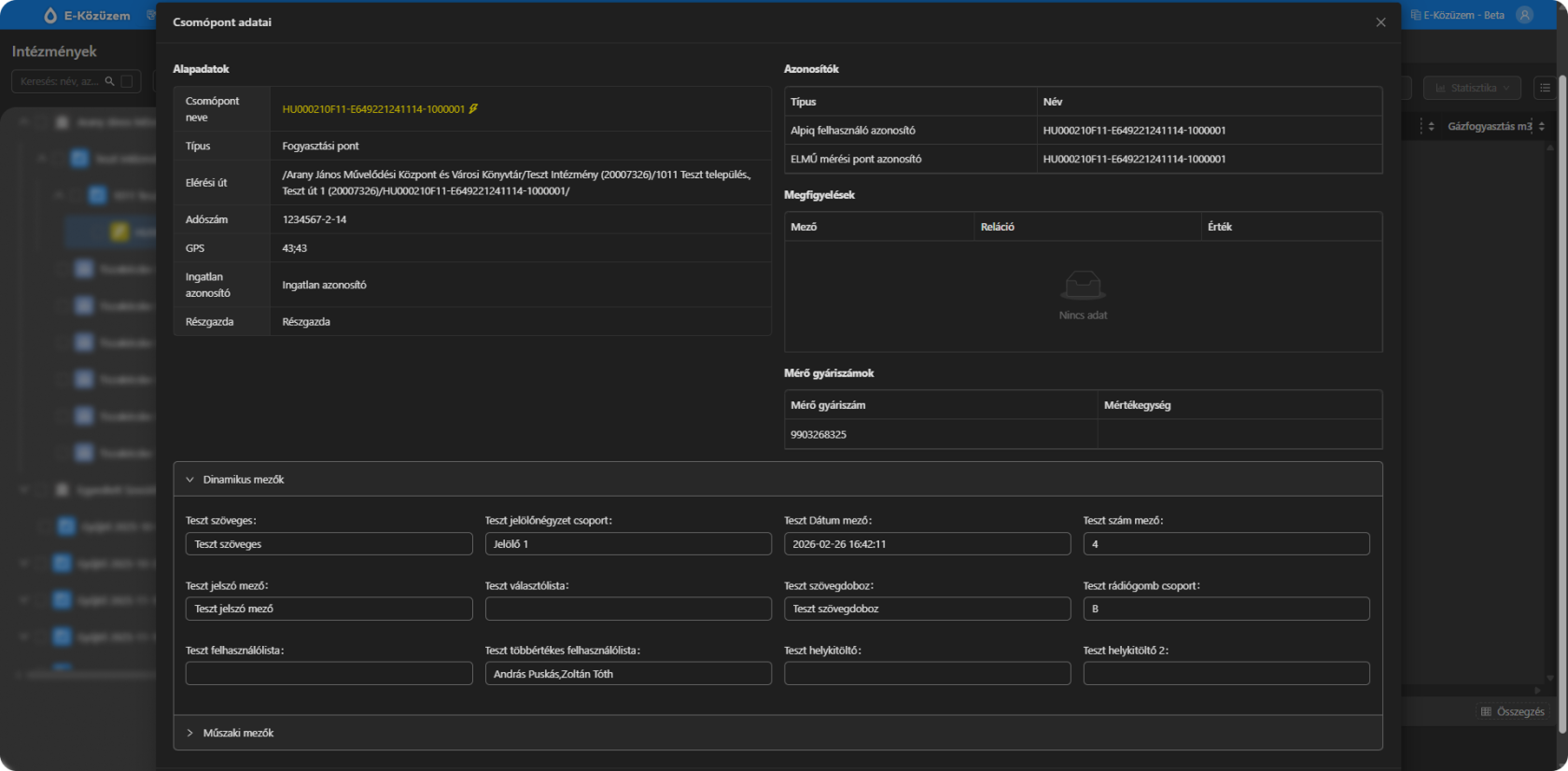Click the list view icon button
1568x771 pixels.
click(x=1545, y=88)
